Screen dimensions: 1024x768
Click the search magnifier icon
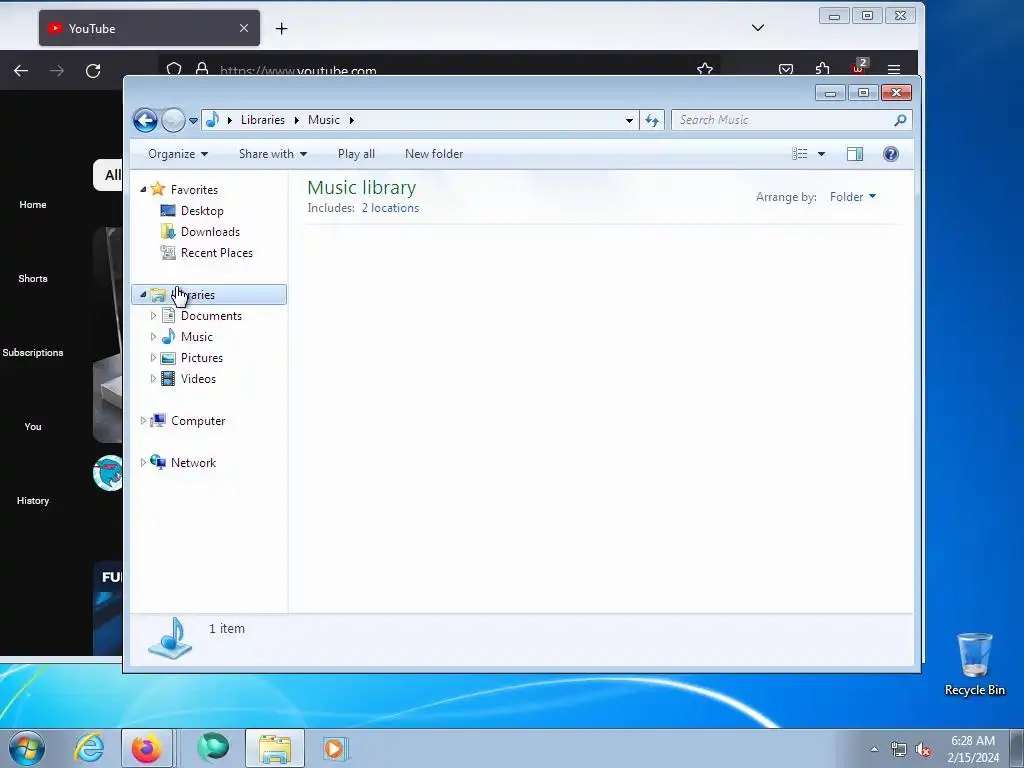coord(901,120)
